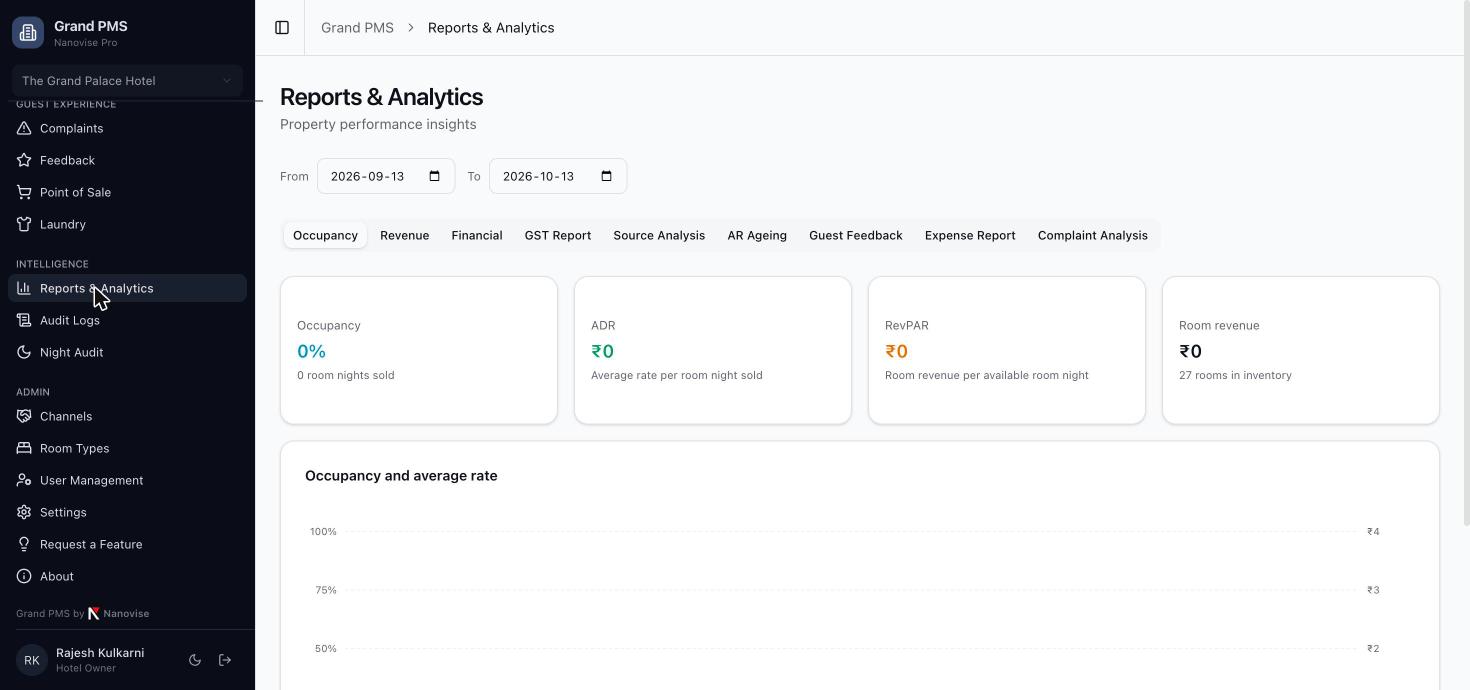Open Complaints in the sidebar

[127, 128]
